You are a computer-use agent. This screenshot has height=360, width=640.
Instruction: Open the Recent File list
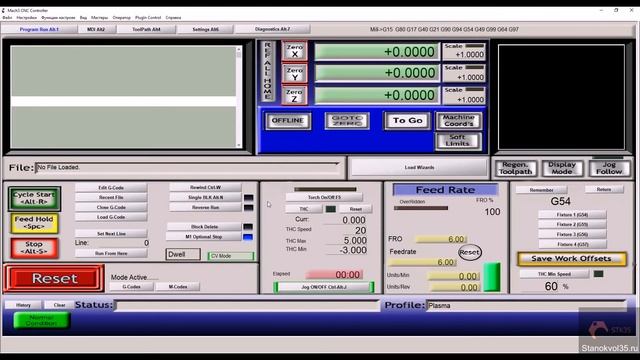tap(111, 198)
